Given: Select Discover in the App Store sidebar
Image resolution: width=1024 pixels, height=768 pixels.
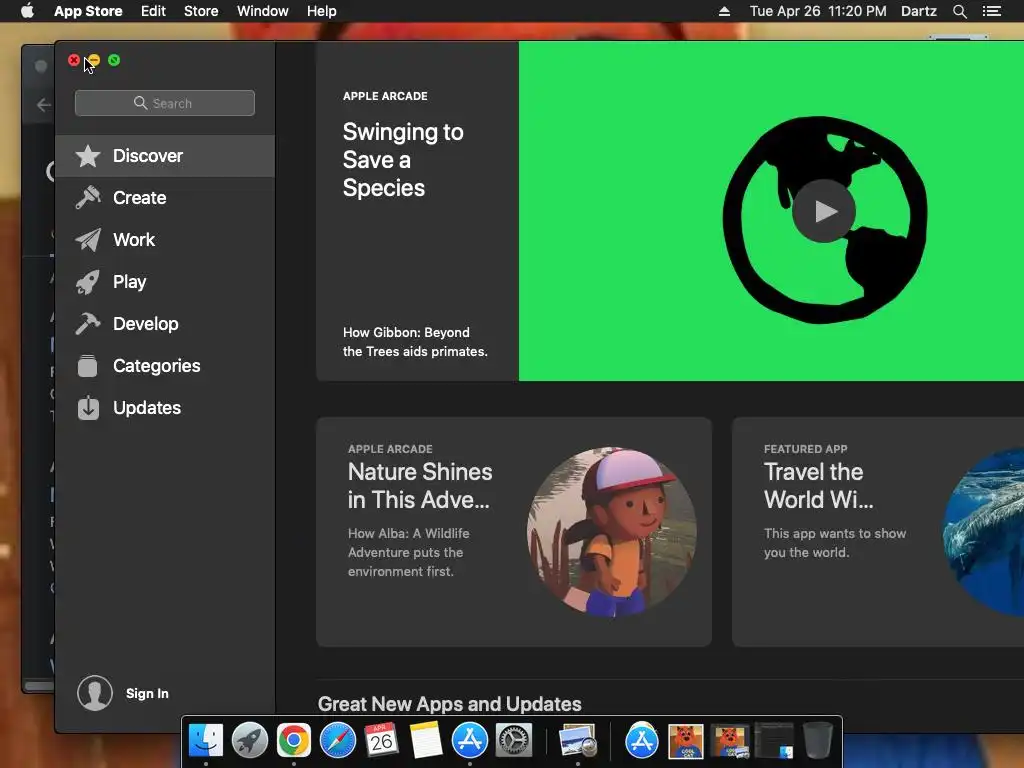Looking at the screenshot, I should [x=165, y=156].
